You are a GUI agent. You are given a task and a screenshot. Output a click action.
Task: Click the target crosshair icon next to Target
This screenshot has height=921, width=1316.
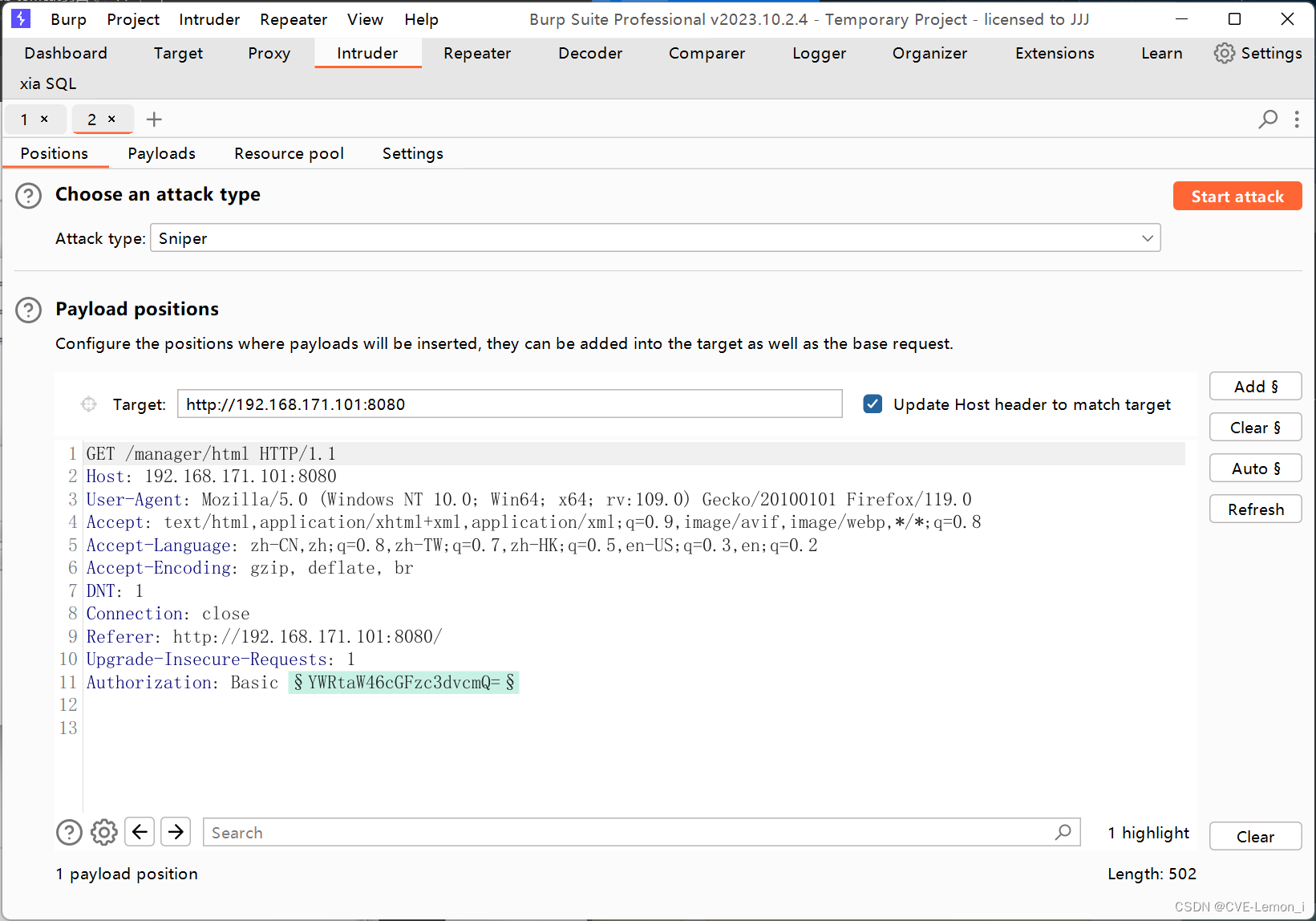[89, 404]
